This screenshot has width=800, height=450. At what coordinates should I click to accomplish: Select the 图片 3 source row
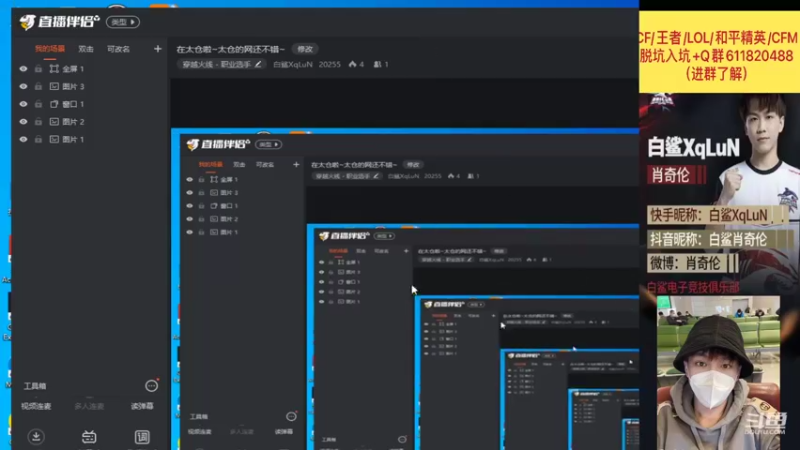pos(90,86)
